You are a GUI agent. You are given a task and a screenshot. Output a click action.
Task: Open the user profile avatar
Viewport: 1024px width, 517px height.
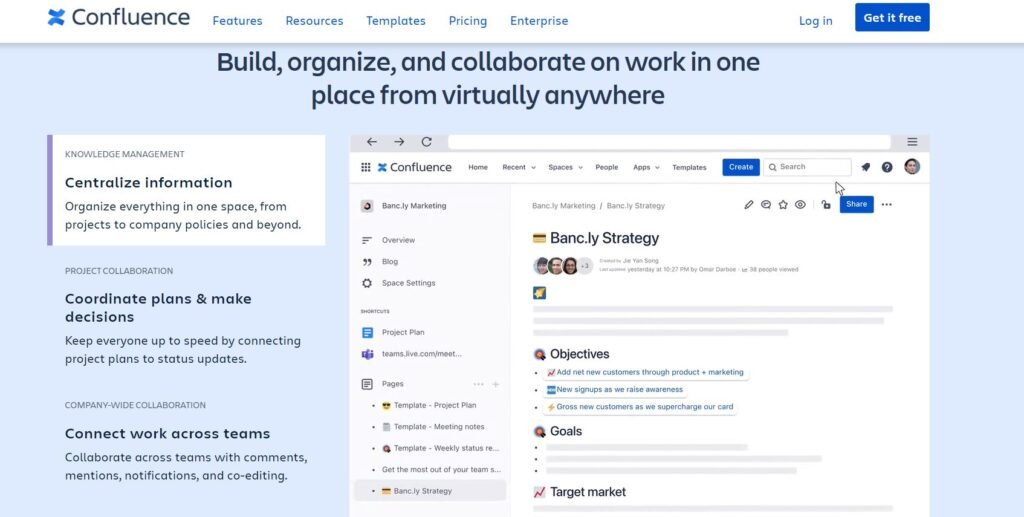tap(912, 166)
